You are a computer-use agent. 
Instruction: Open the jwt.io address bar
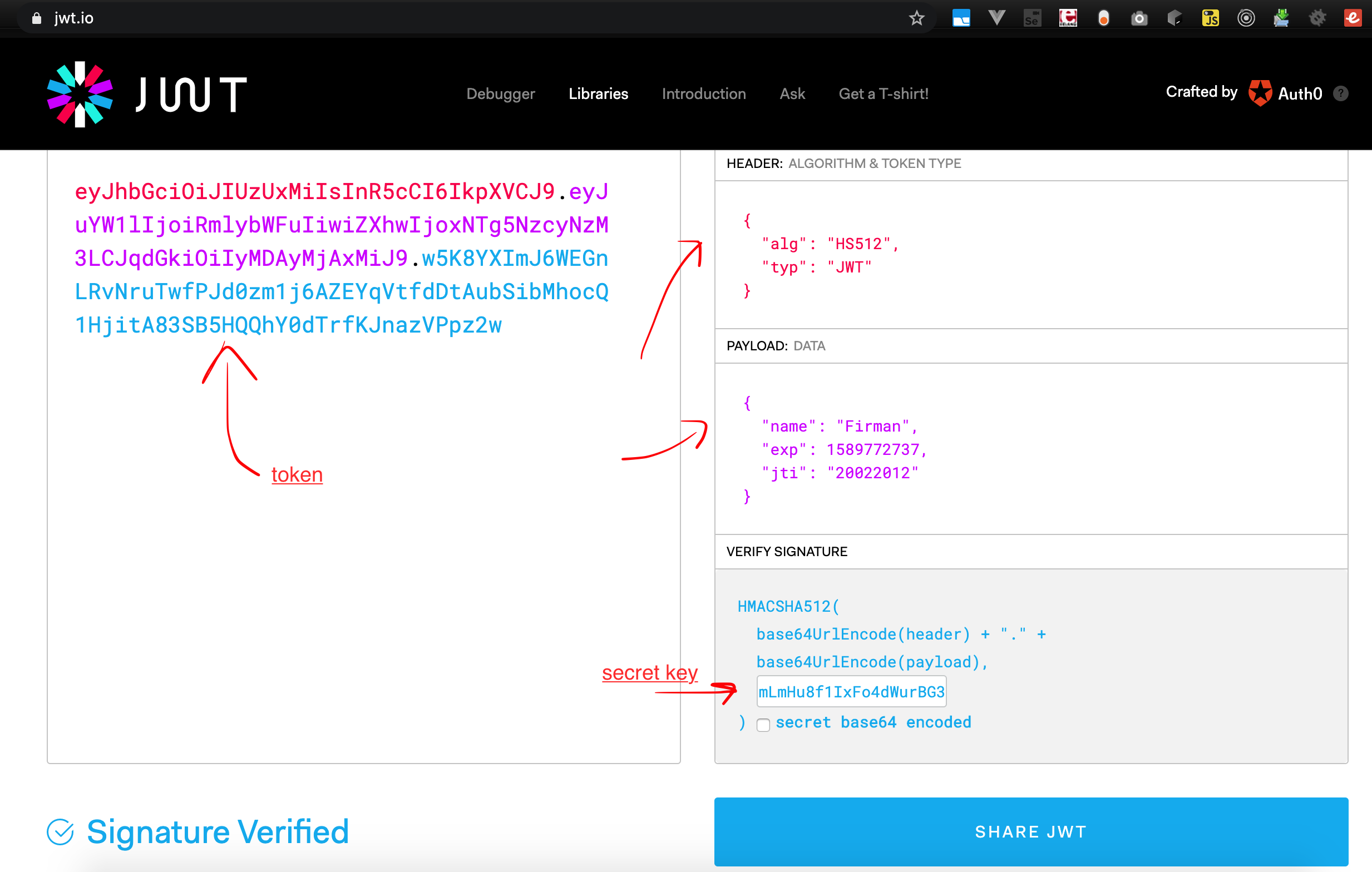pyautogui.click(x=75, y=18)
